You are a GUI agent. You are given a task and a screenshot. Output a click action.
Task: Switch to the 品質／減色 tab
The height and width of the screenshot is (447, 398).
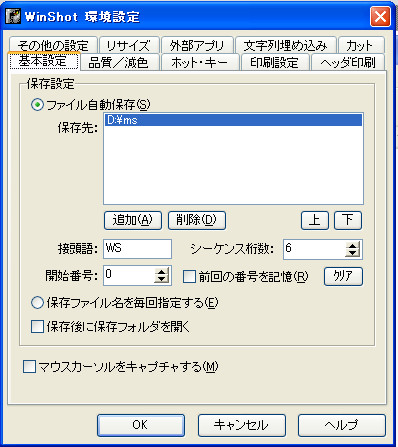pyautogui.click(x=119, y=62)
